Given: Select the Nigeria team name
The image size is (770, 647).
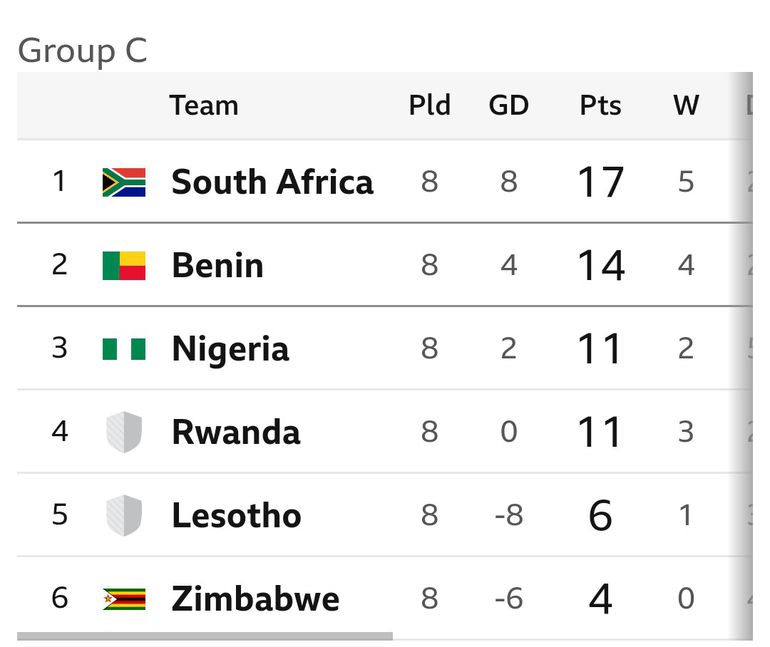Looking at the screenshot, I should pos(230,349).
